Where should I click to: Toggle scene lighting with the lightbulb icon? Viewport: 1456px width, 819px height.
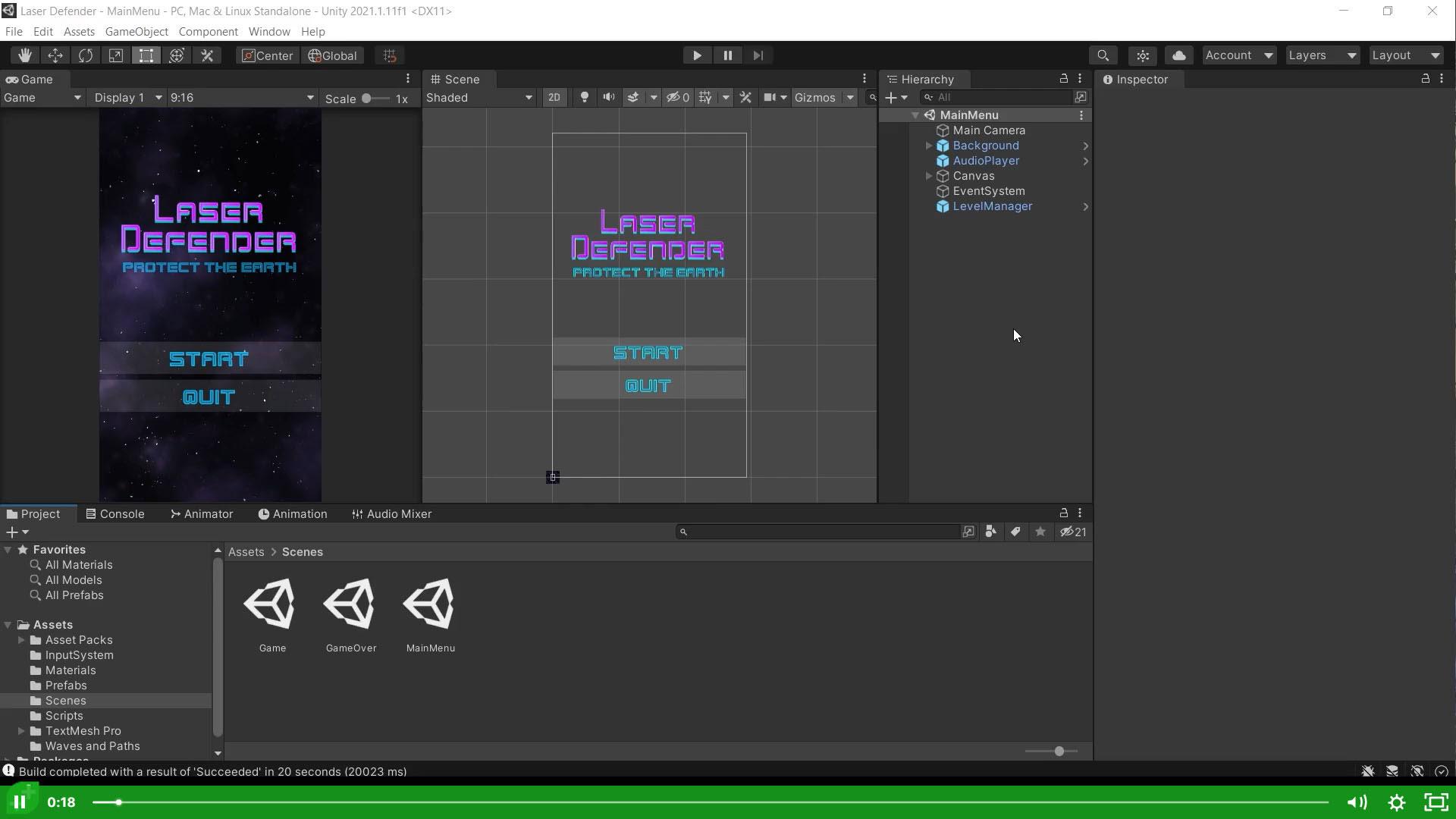click(x=584, y=97)
